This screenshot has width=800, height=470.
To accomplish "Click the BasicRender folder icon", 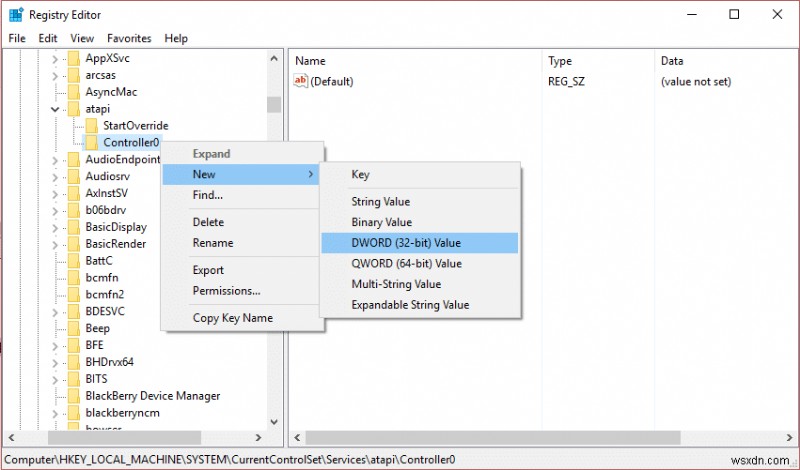I will coord(74,243).
